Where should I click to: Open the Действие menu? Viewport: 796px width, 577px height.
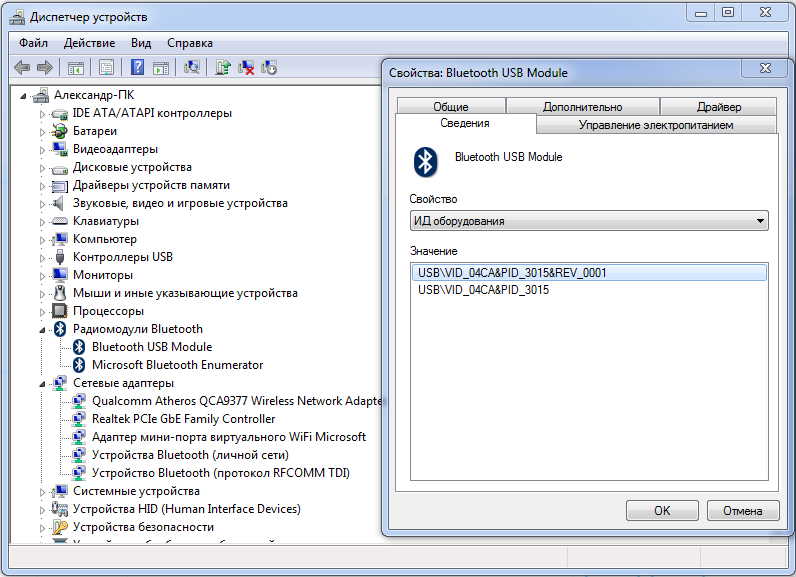(x=89, y=43)
